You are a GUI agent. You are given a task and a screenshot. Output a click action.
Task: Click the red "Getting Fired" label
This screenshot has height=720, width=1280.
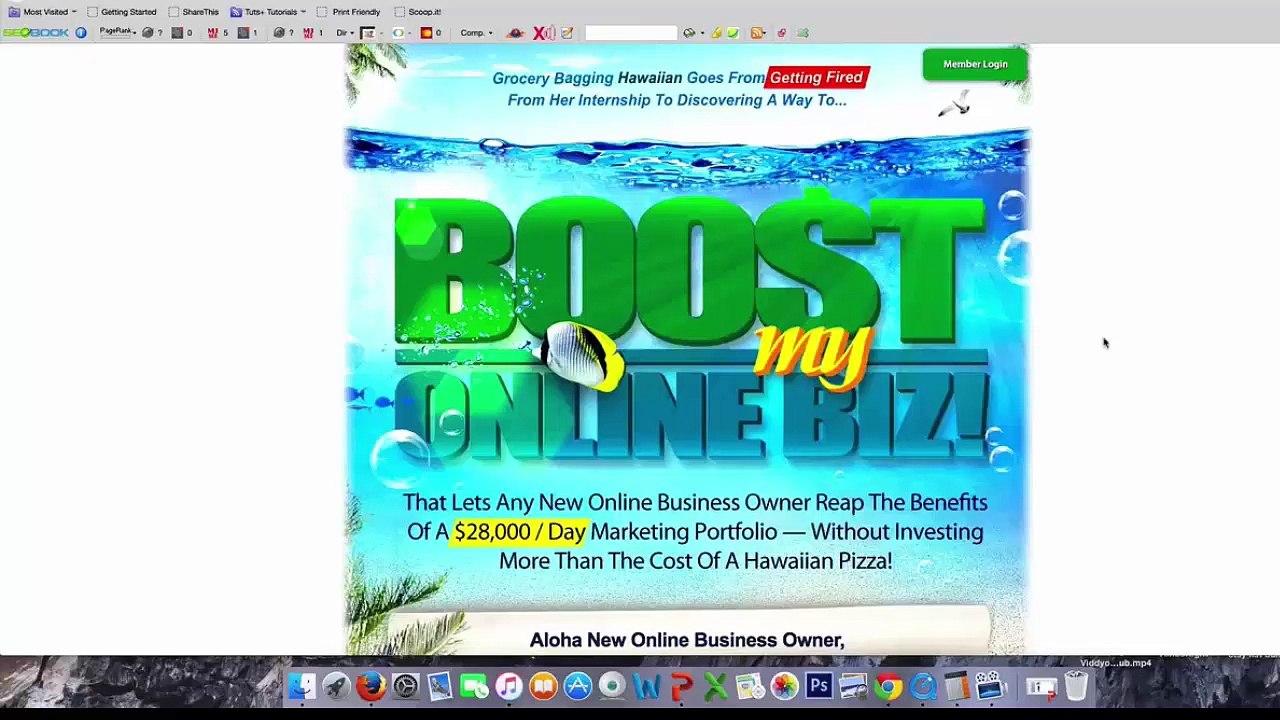coord(816,77)
